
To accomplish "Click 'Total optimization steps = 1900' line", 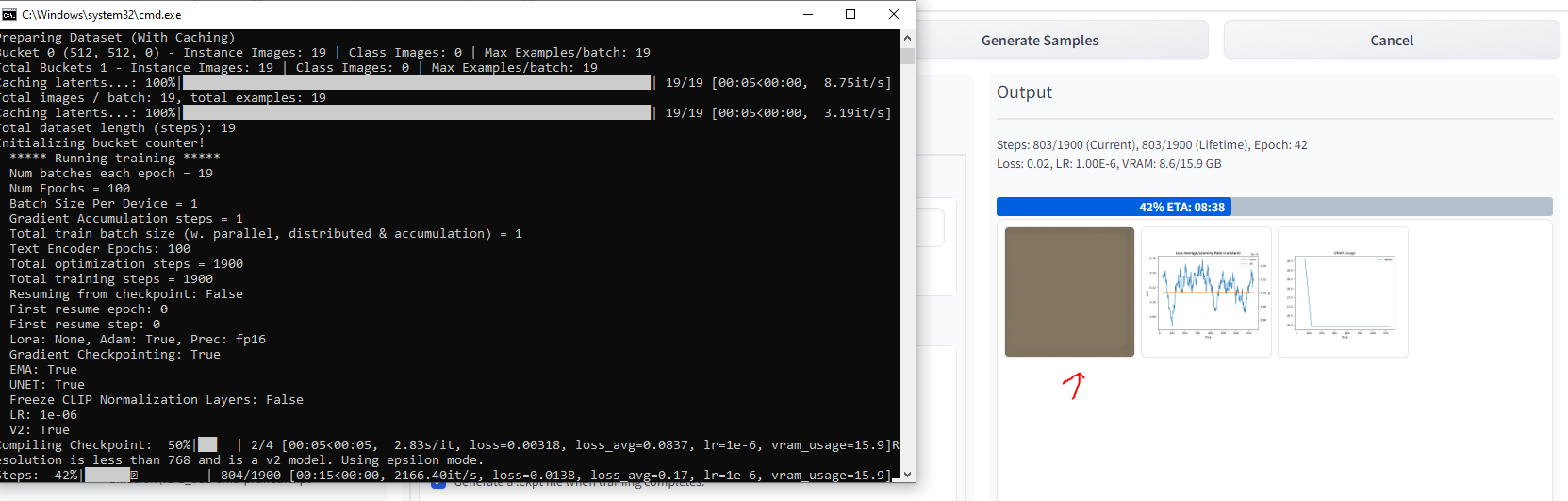I will [x=126, y=264].
